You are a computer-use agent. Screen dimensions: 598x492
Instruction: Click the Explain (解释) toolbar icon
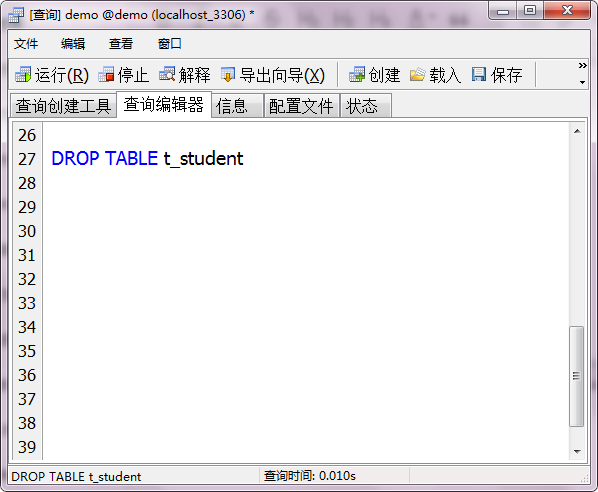167,74
